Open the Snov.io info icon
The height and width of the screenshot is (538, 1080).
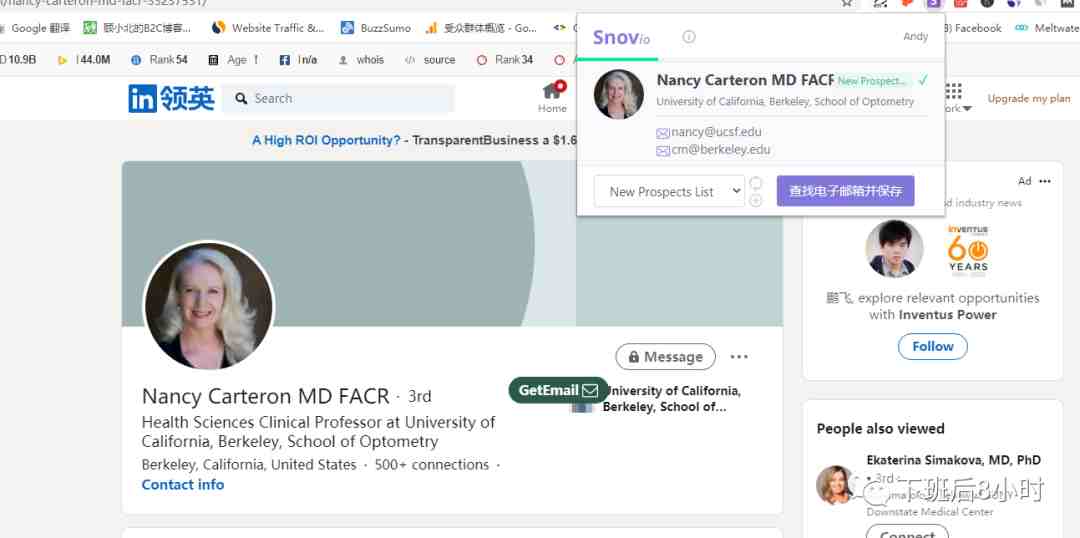click(689, 37)
